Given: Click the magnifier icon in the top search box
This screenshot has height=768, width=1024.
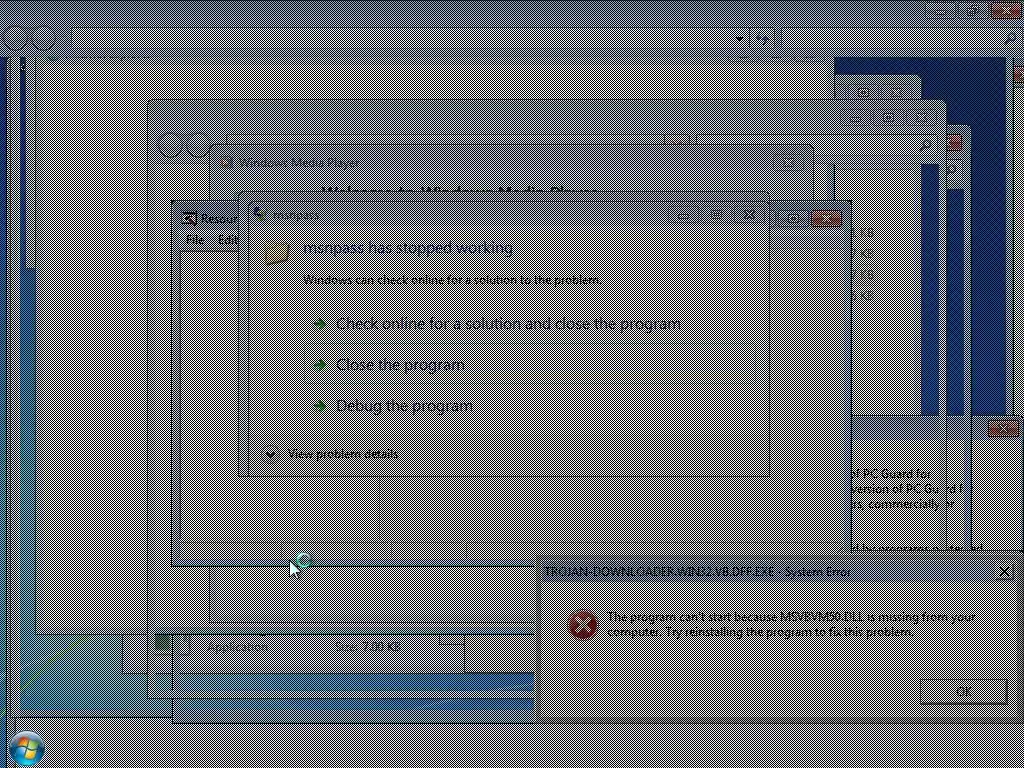Looking at the screenshot, I should (x=1010, y=39).
